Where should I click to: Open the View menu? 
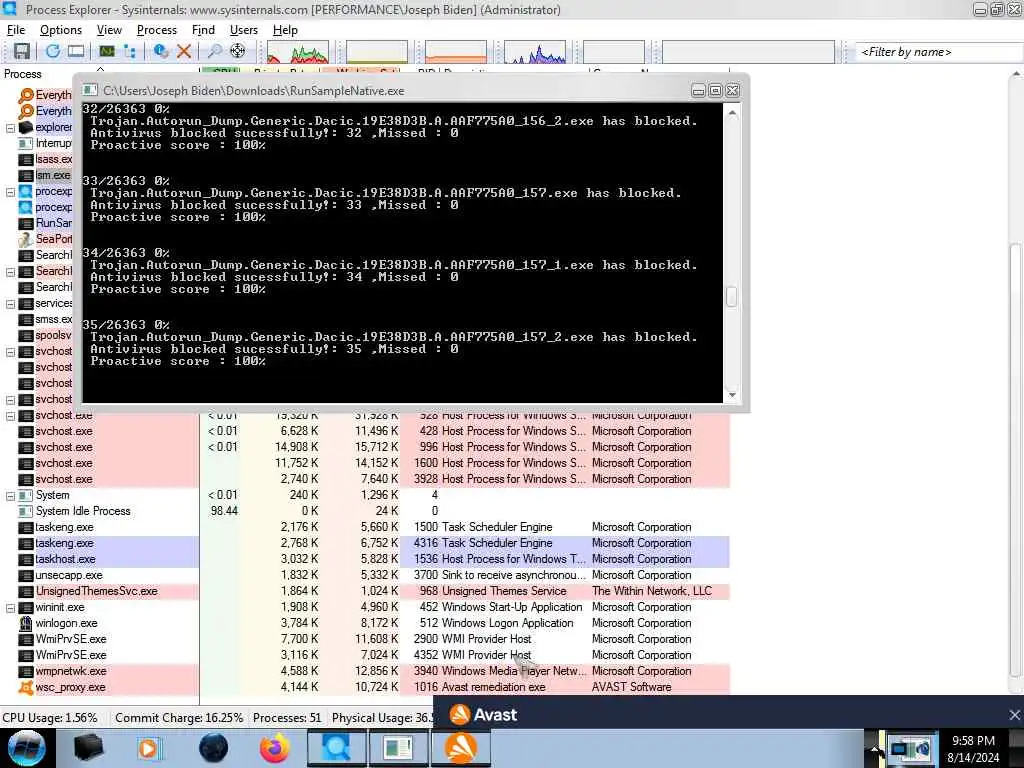pyautogui.click(x=109, y=30)
